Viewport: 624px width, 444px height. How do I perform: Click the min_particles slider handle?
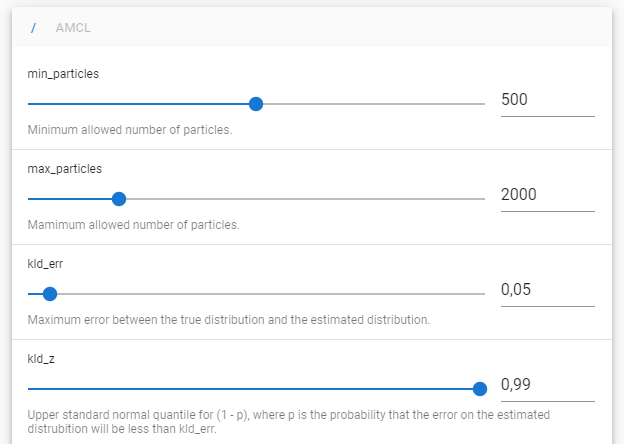(256, 104)
